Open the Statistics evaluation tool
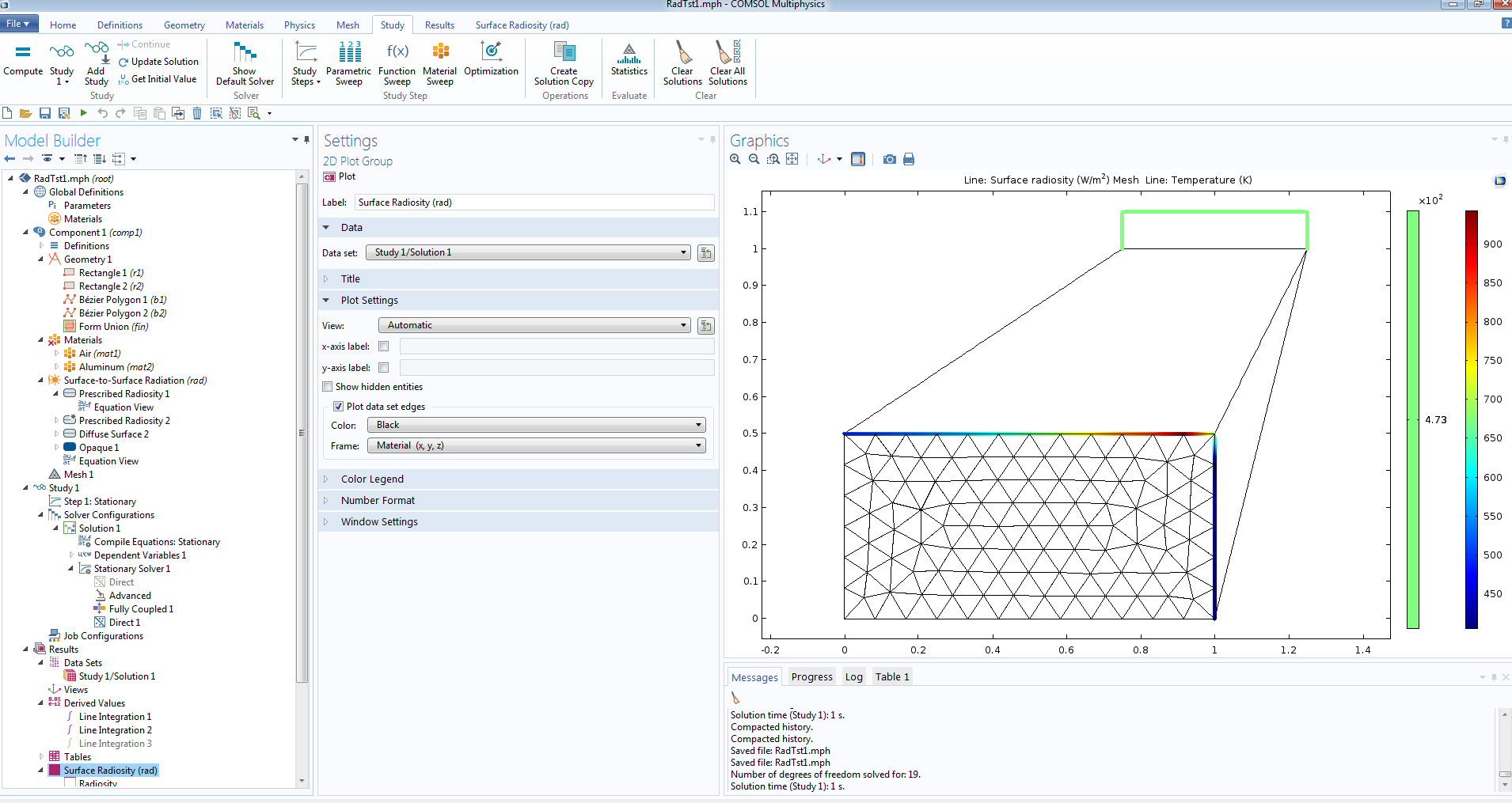This screenshot has height=803, width=1512. 629,60
